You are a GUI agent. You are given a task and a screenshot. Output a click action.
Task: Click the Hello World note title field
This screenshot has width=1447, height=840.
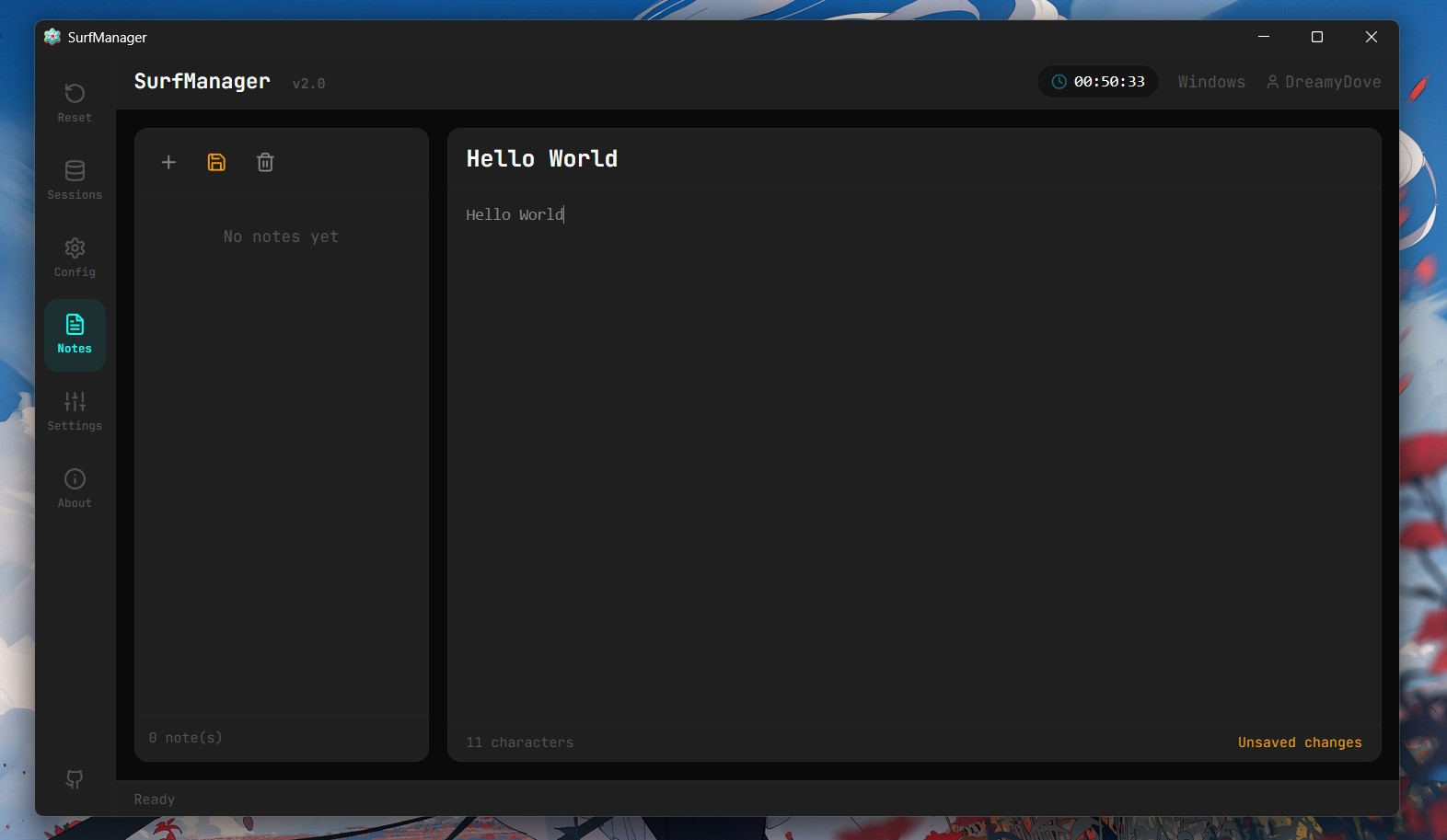click(x=914, y=158)
